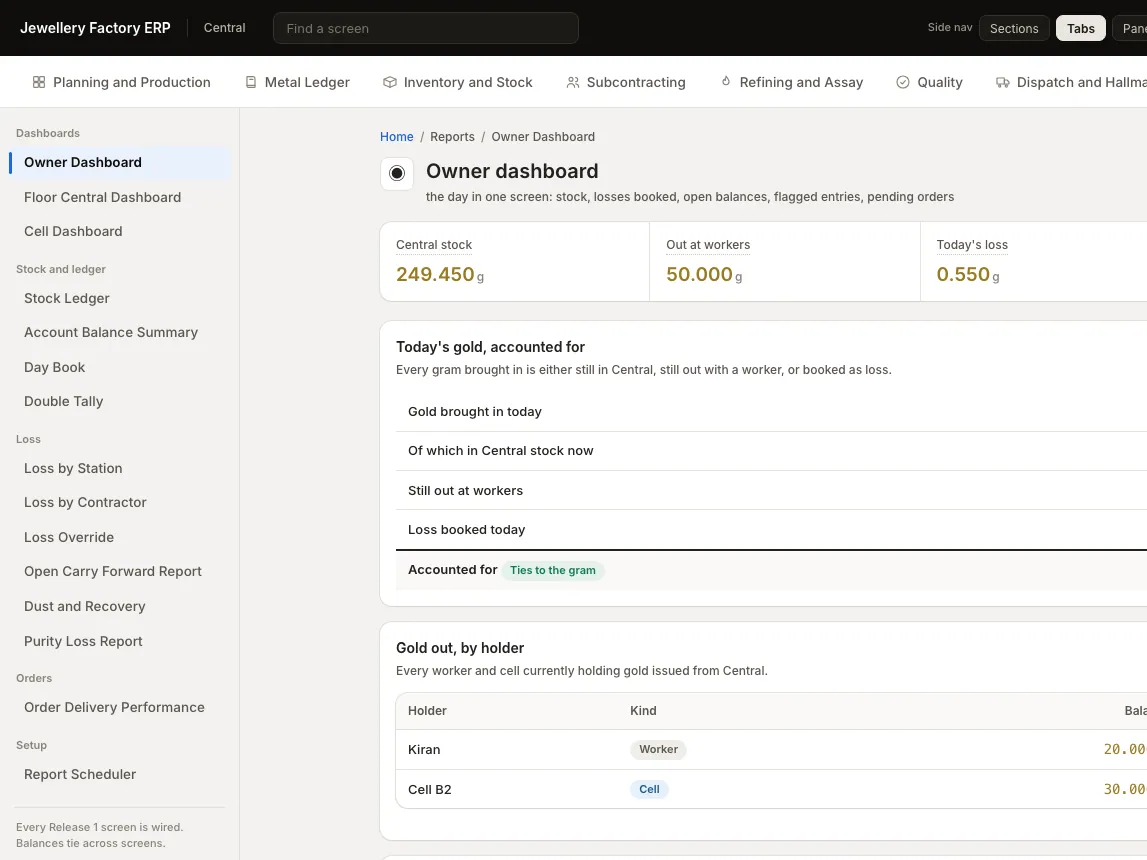Click the Home breadcrumb link
This screenshot has width=1147, height=860.
[x=396, y=137]
